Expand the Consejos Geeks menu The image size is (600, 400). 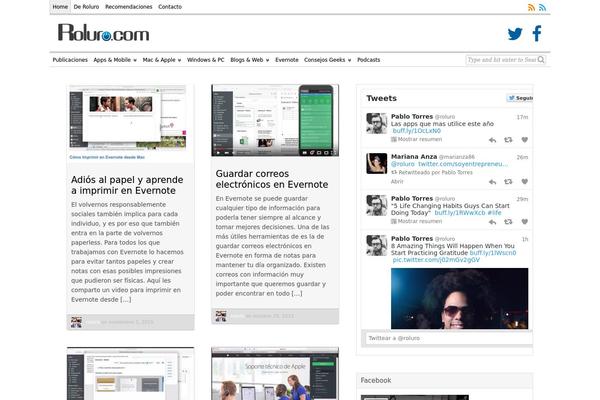point(328,60)
